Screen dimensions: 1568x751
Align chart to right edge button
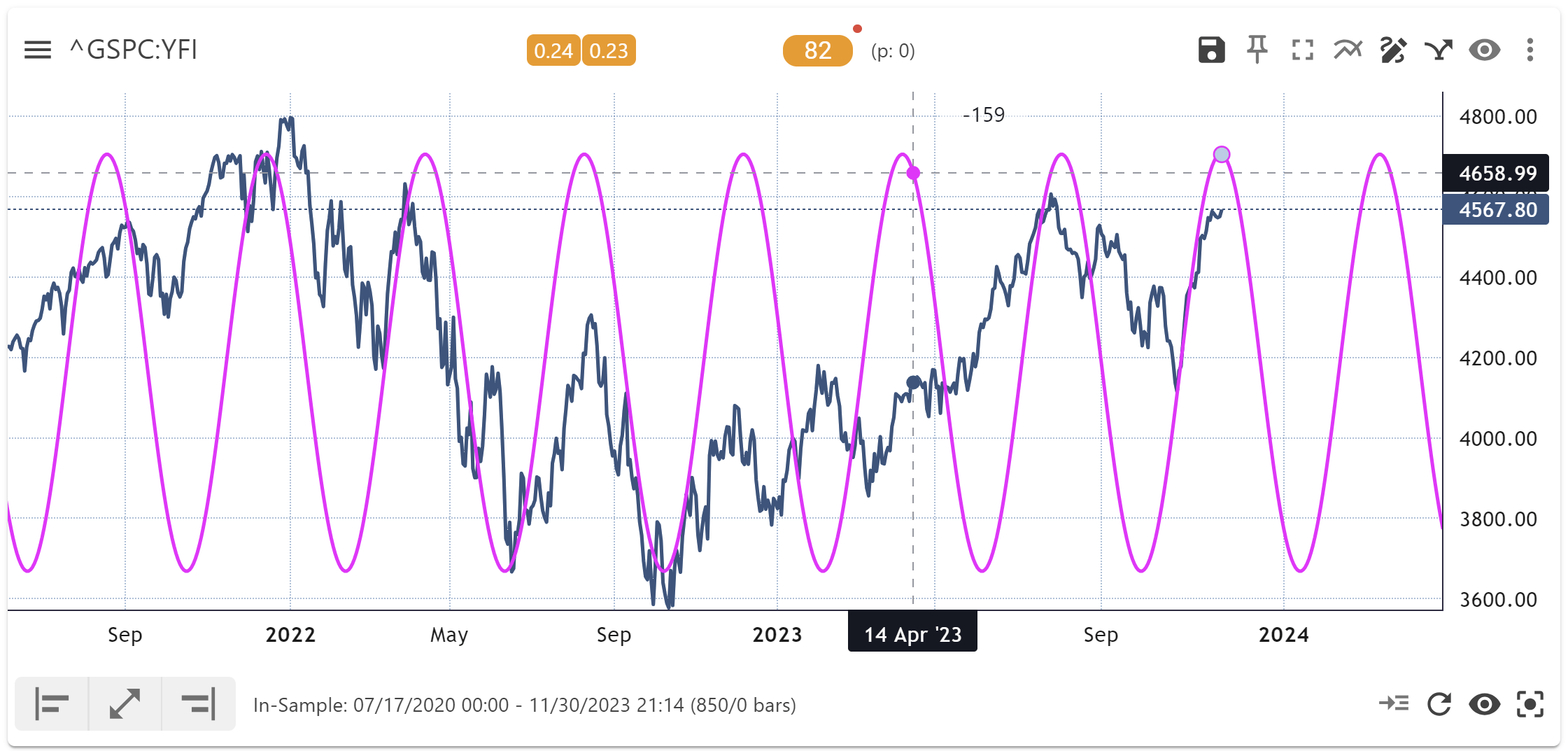click(199, 703)
